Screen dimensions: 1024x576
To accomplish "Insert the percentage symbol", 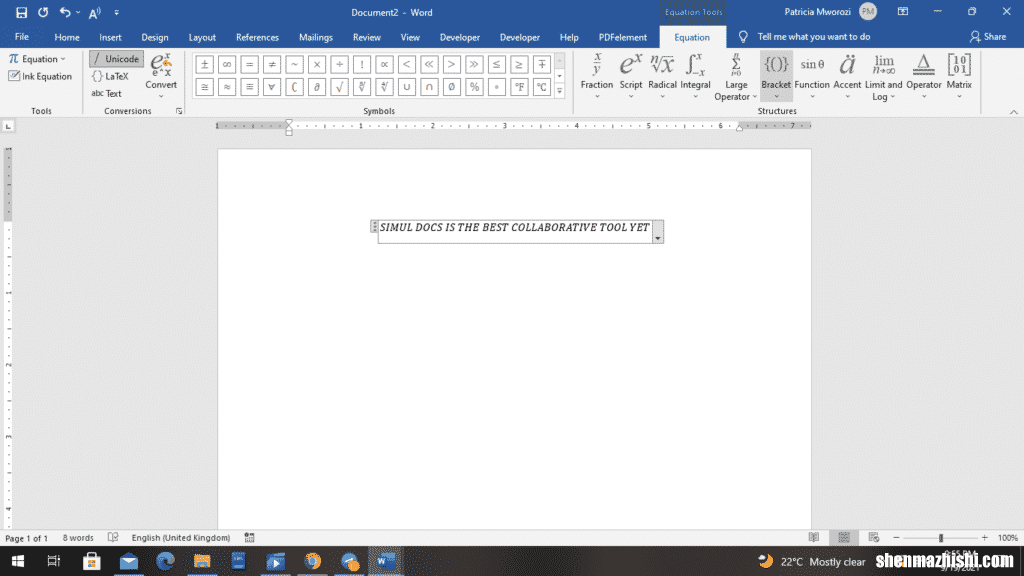I will coord(474,87).
